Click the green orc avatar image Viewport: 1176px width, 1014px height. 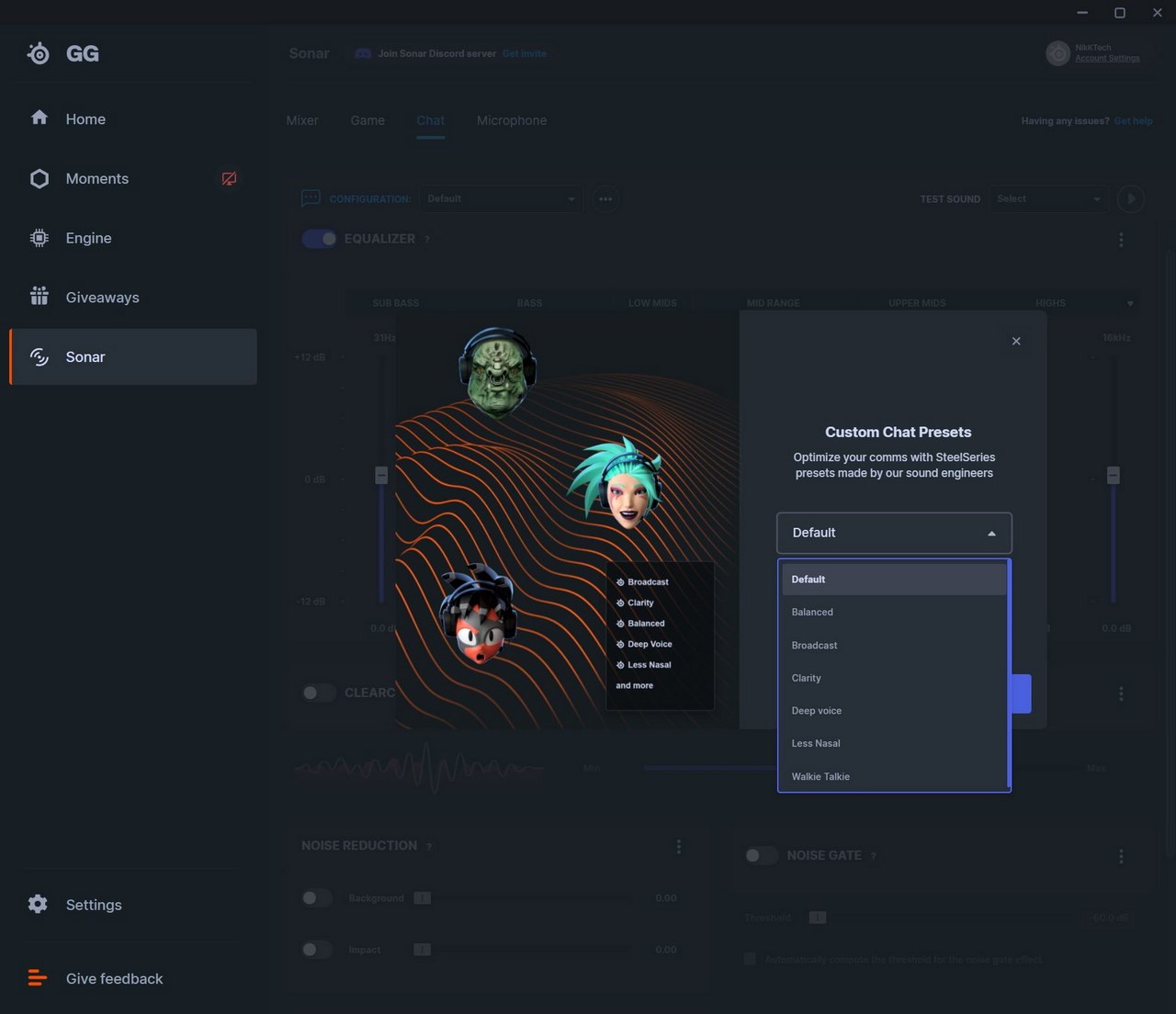pyautogui.click(x=497, y=372)
